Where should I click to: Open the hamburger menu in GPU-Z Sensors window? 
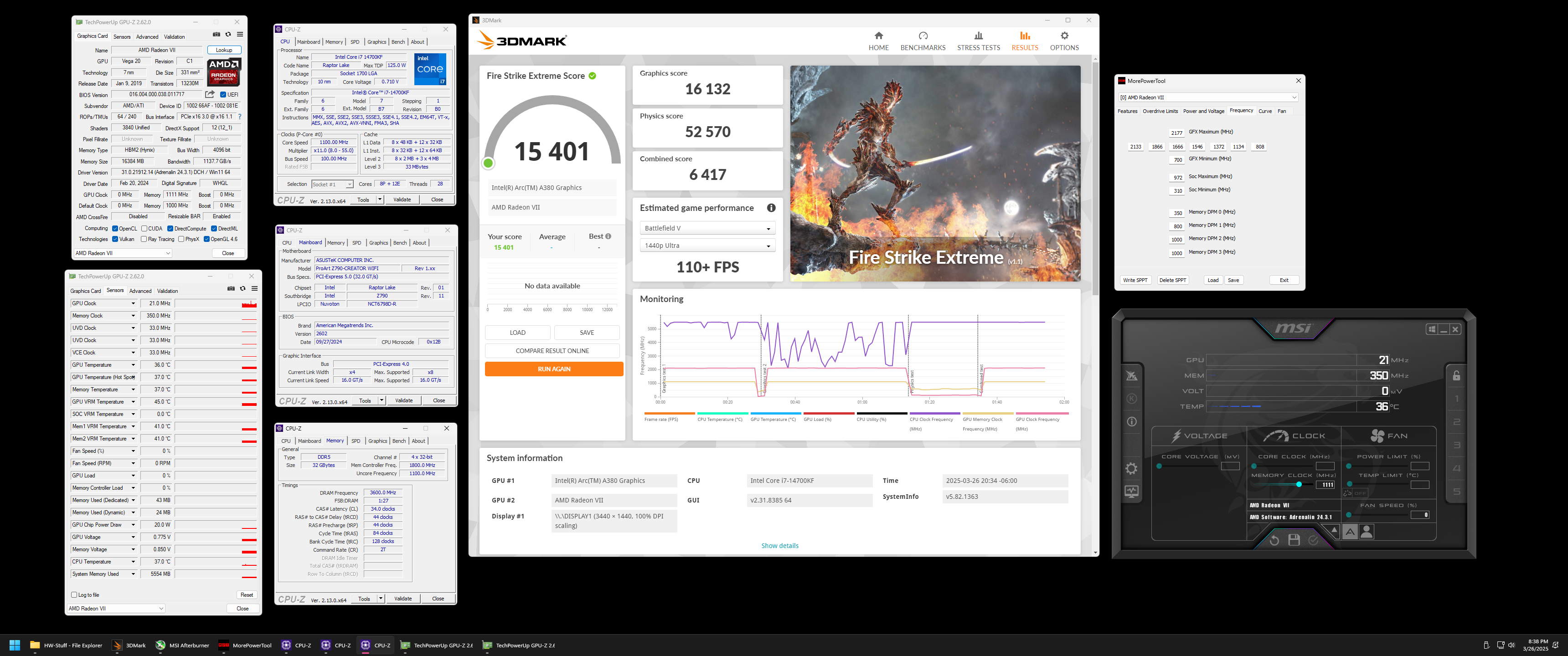(254, 288)
